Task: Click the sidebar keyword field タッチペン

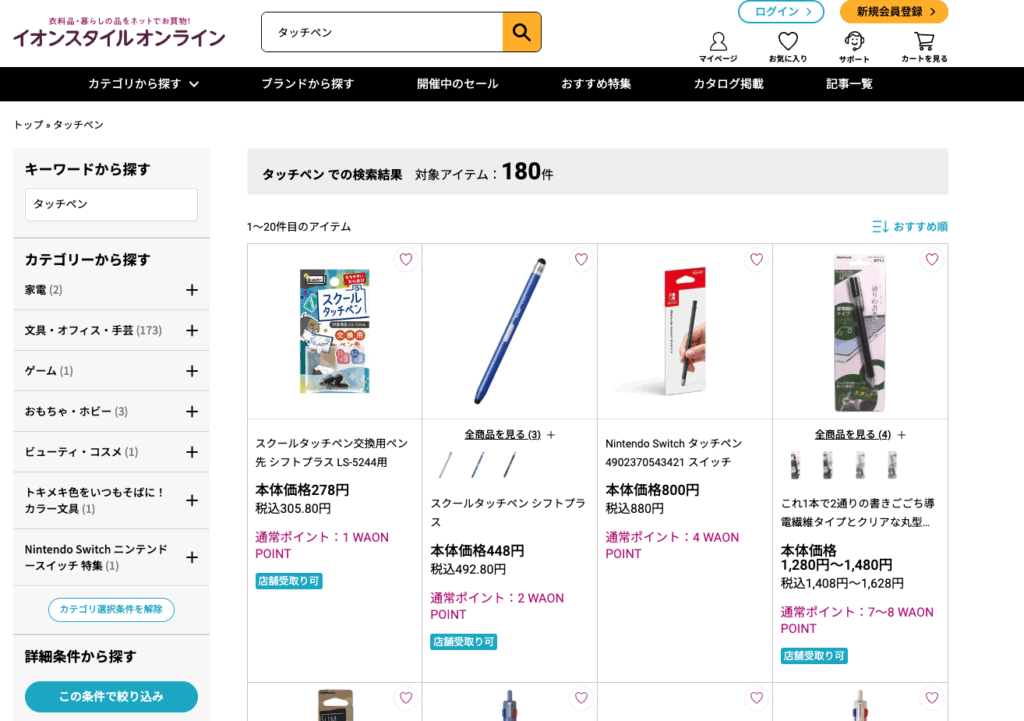Action: pyautogui.click(x=111, y=204)
